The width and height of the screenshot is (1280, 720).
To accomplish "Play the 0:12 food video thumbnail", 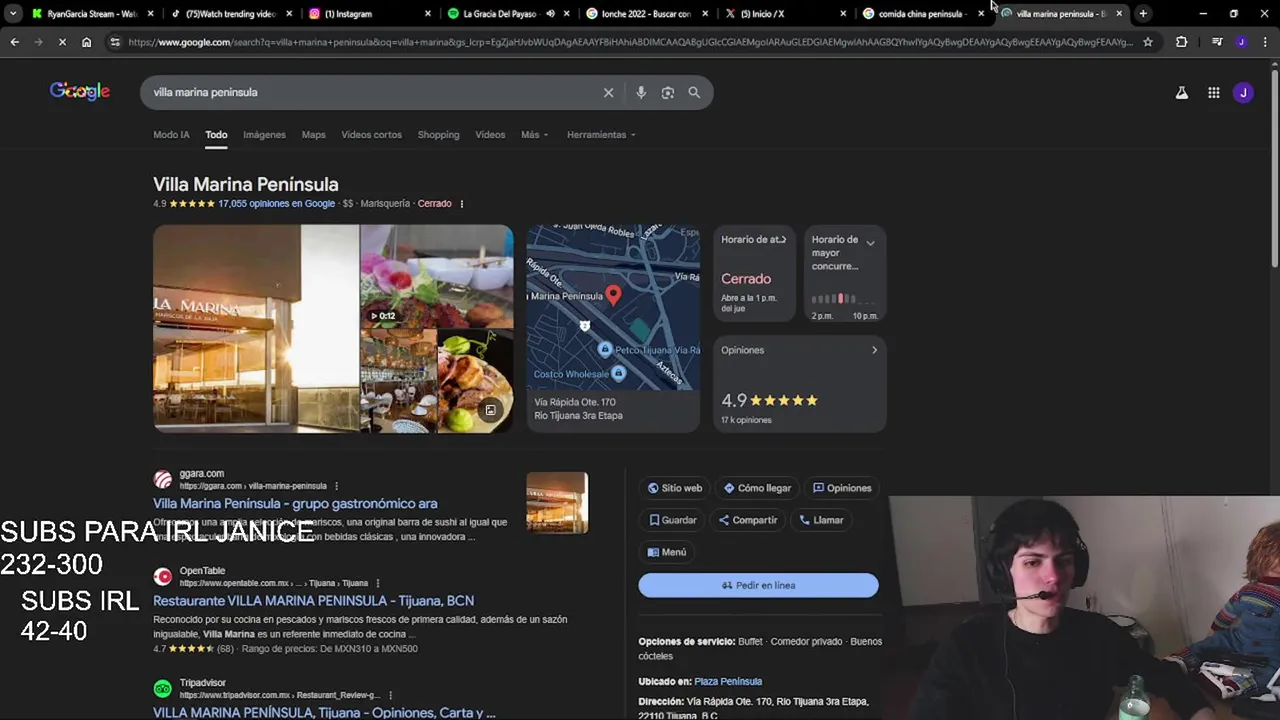I will 437,275.
